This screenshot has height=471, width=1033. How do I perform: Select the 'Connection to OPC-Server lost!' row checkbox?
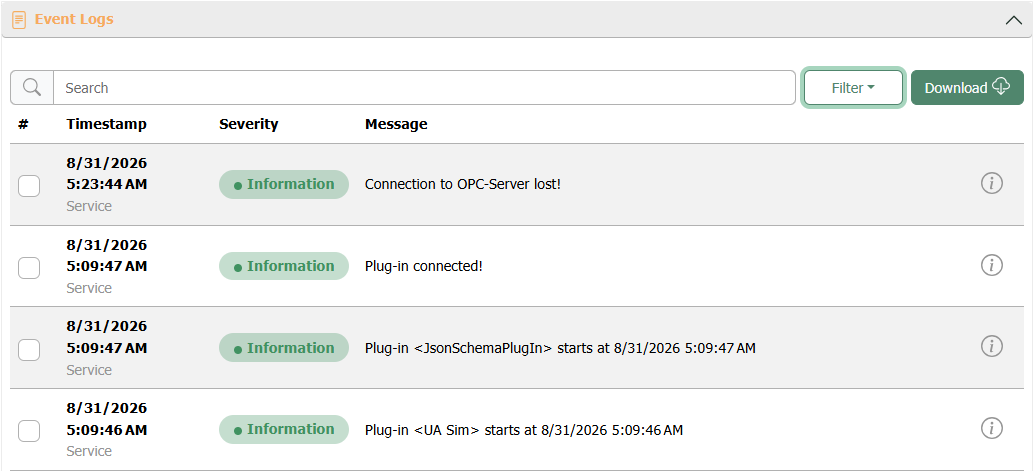coord(29,186)
